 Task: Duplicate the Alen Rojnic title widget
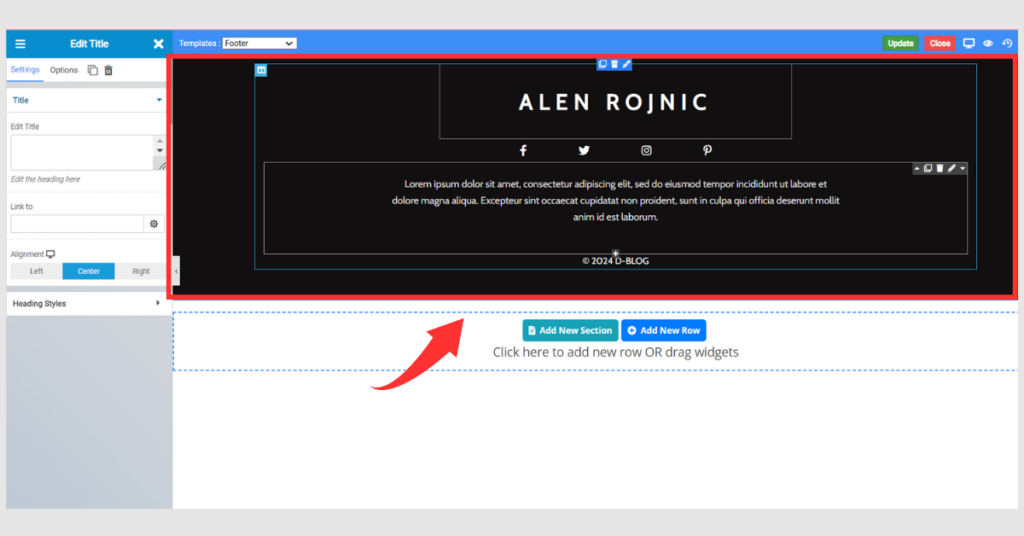click(x=603, y=64)
